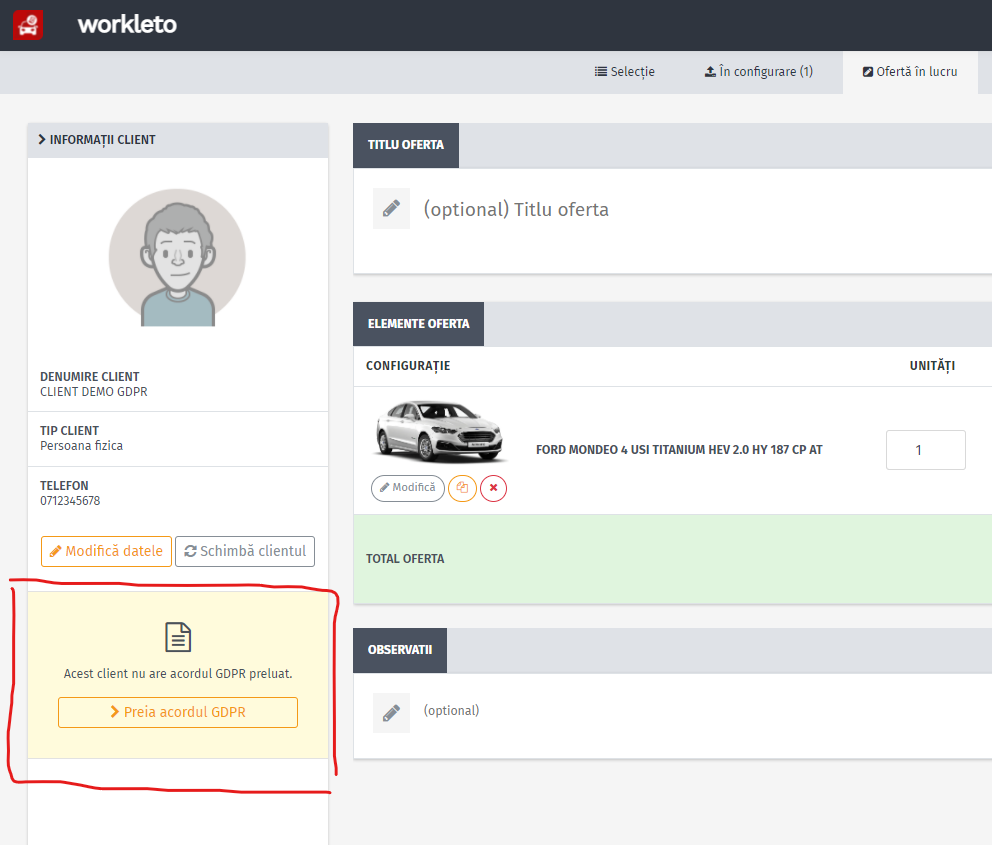Click the workleto brand name
Viewport: 992px width, 845px height.
point(127,25)
